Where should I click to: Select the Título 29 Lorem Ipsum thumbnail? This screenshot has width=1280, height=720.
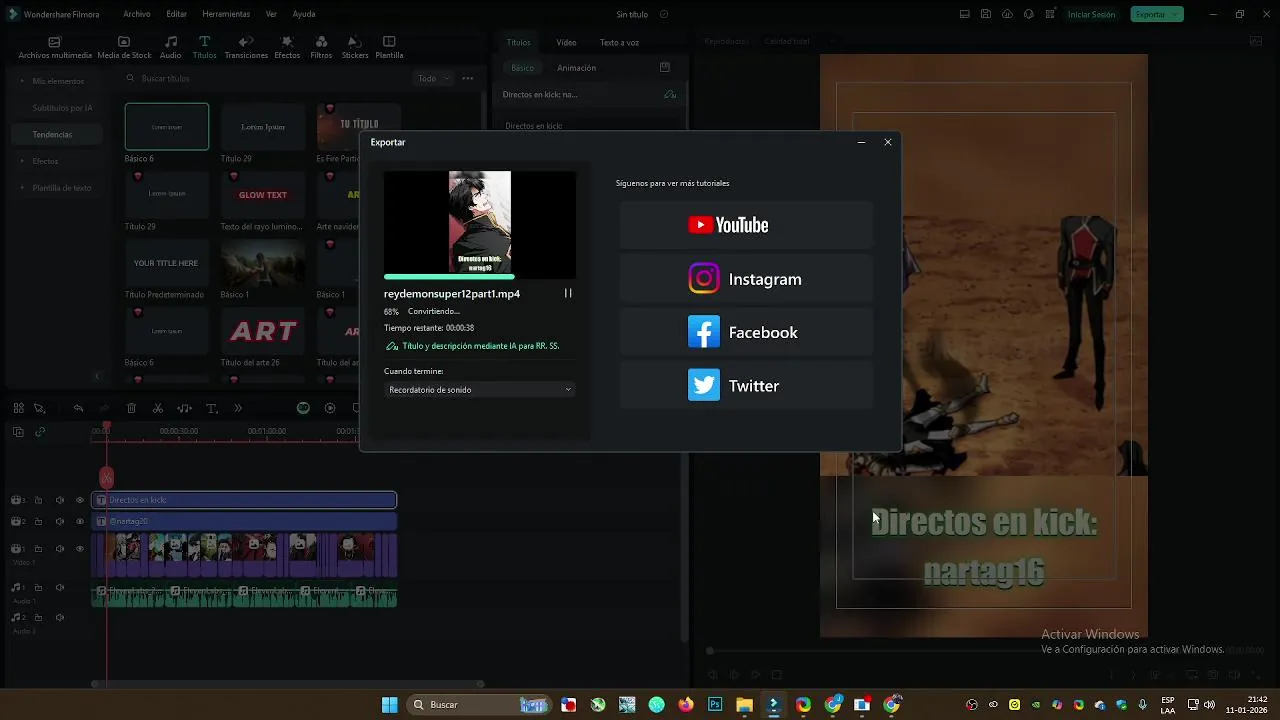(263, 127)
